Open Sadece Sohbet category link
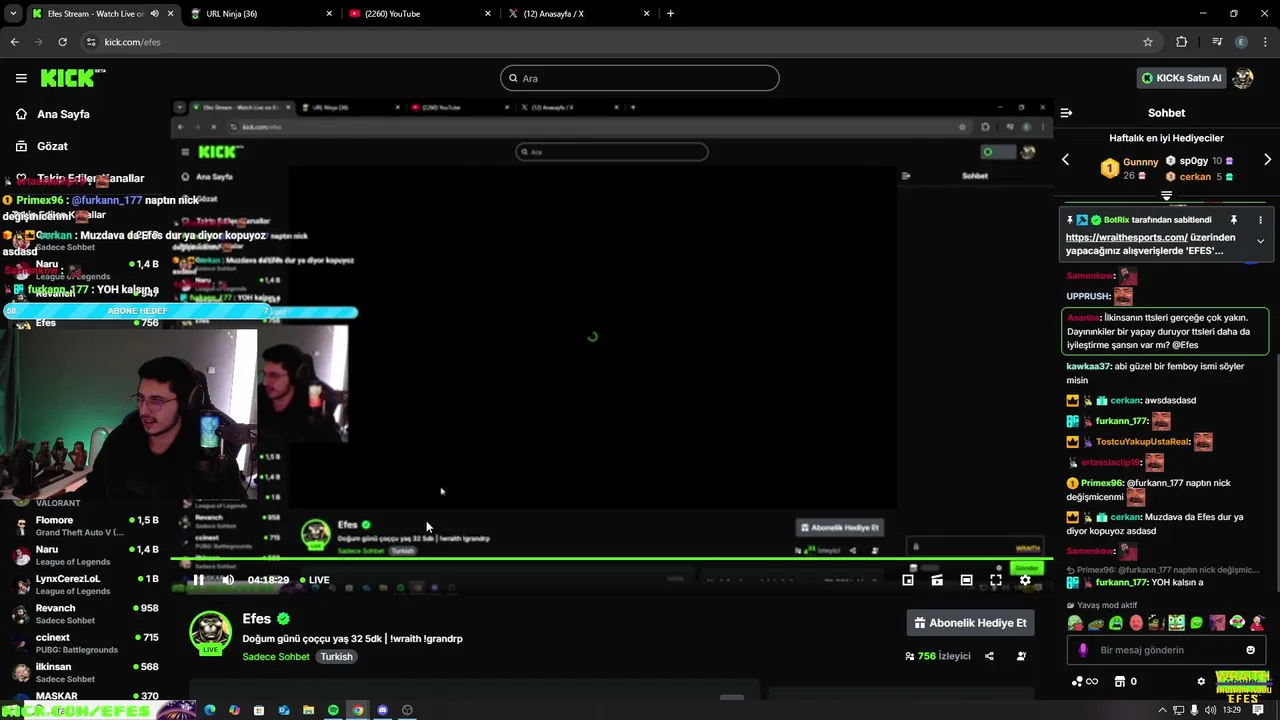Image resolution: width=1280 pixels, height=720 pixels. (x=276, y=657)
